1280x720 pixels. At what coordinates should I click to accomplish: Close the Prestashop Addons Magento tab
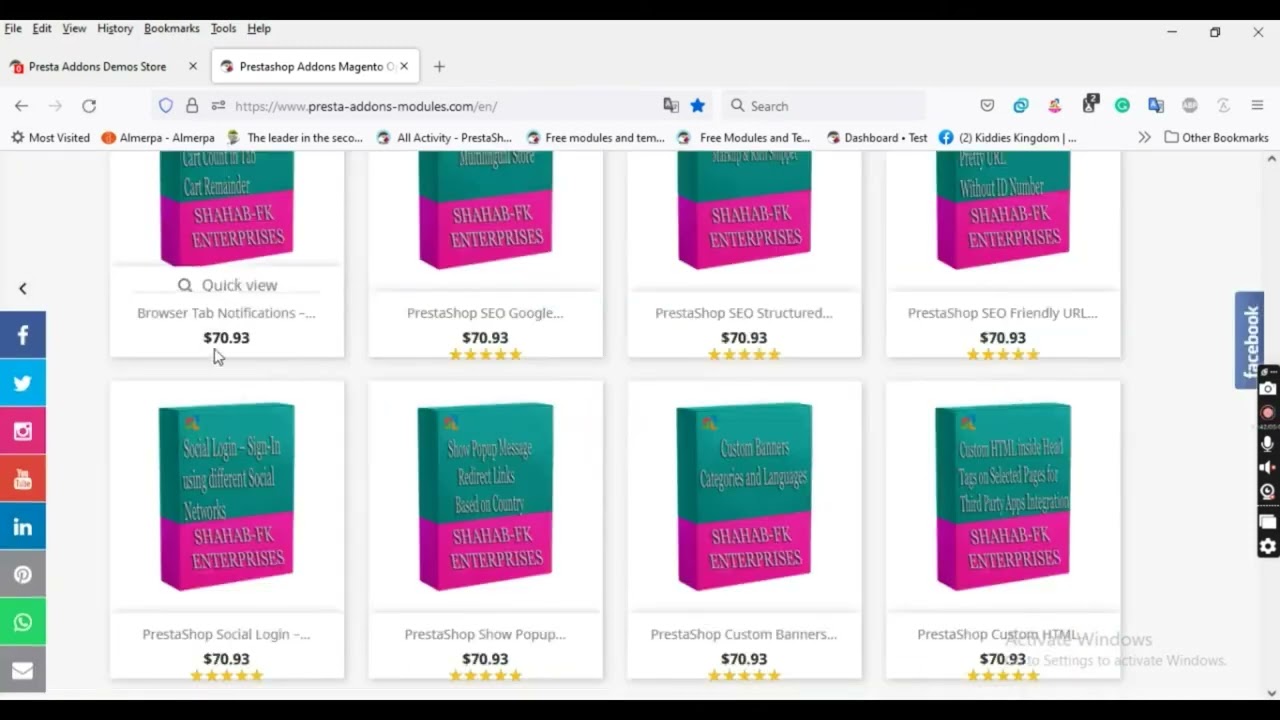[x=404, y=66]
